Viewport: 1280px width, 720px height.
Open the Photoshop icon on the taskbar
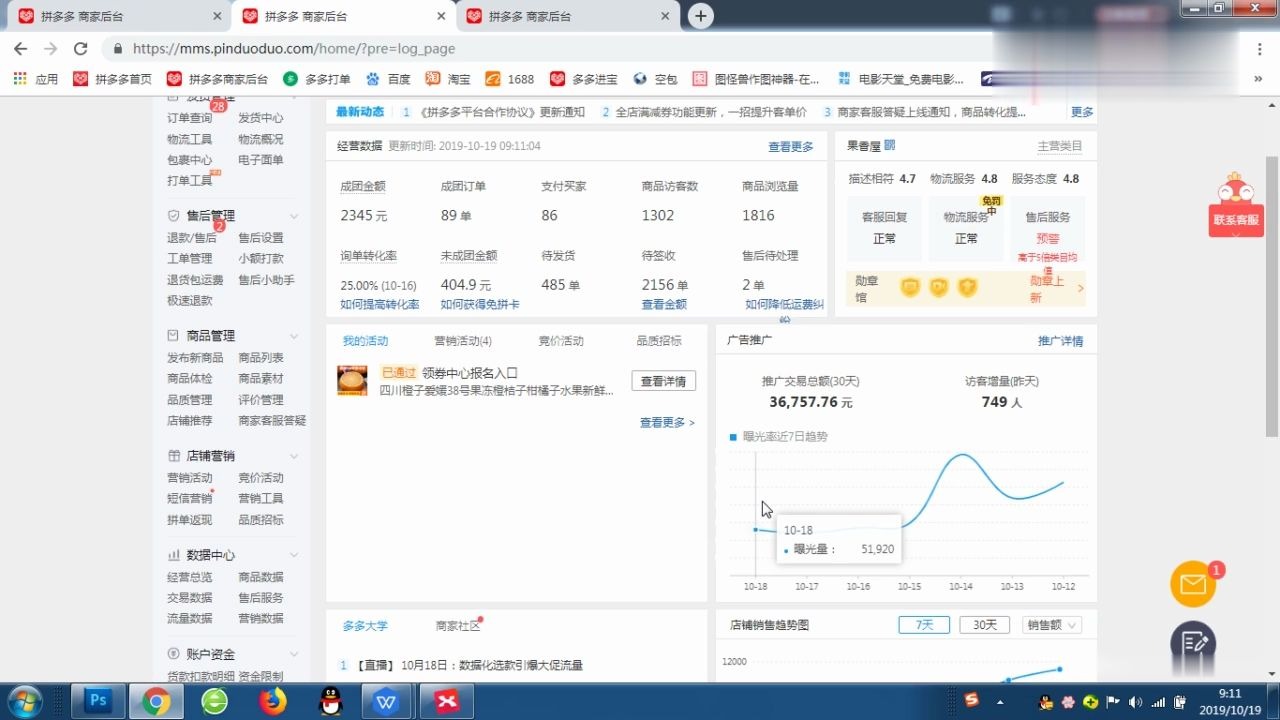click(x=97, y=701)
